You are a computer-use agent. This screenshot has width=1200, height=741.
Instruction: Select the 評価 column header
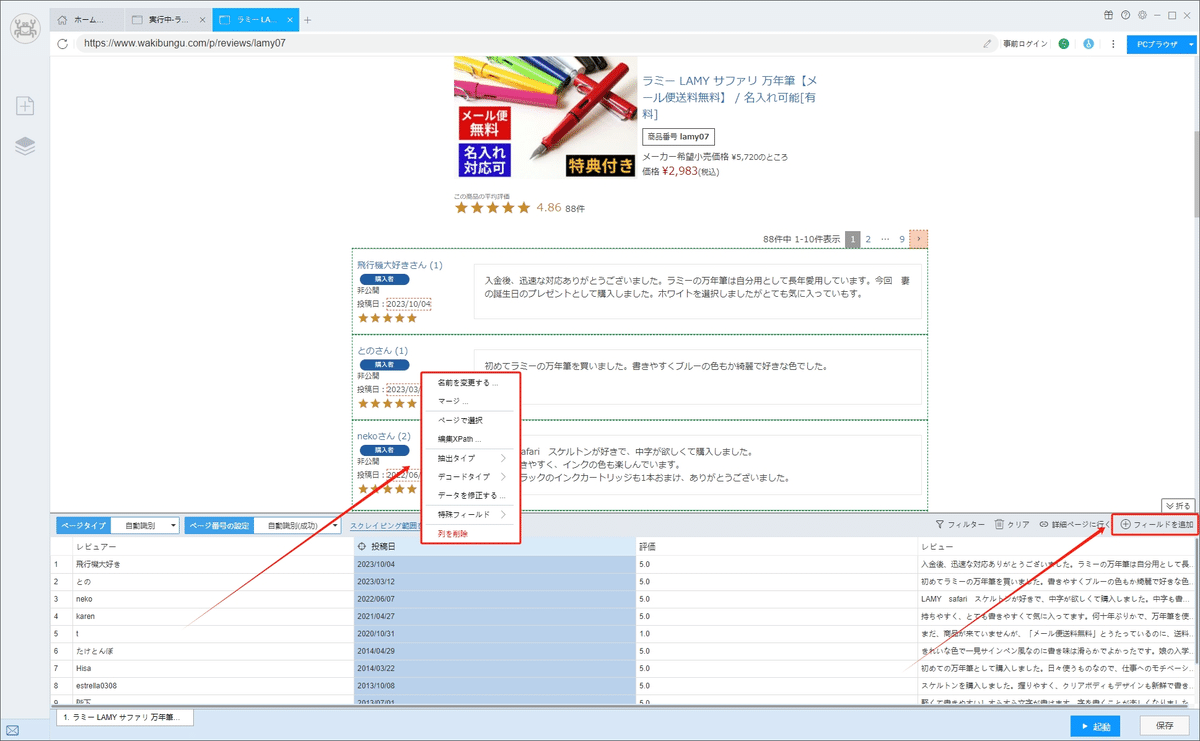point(777,547)
